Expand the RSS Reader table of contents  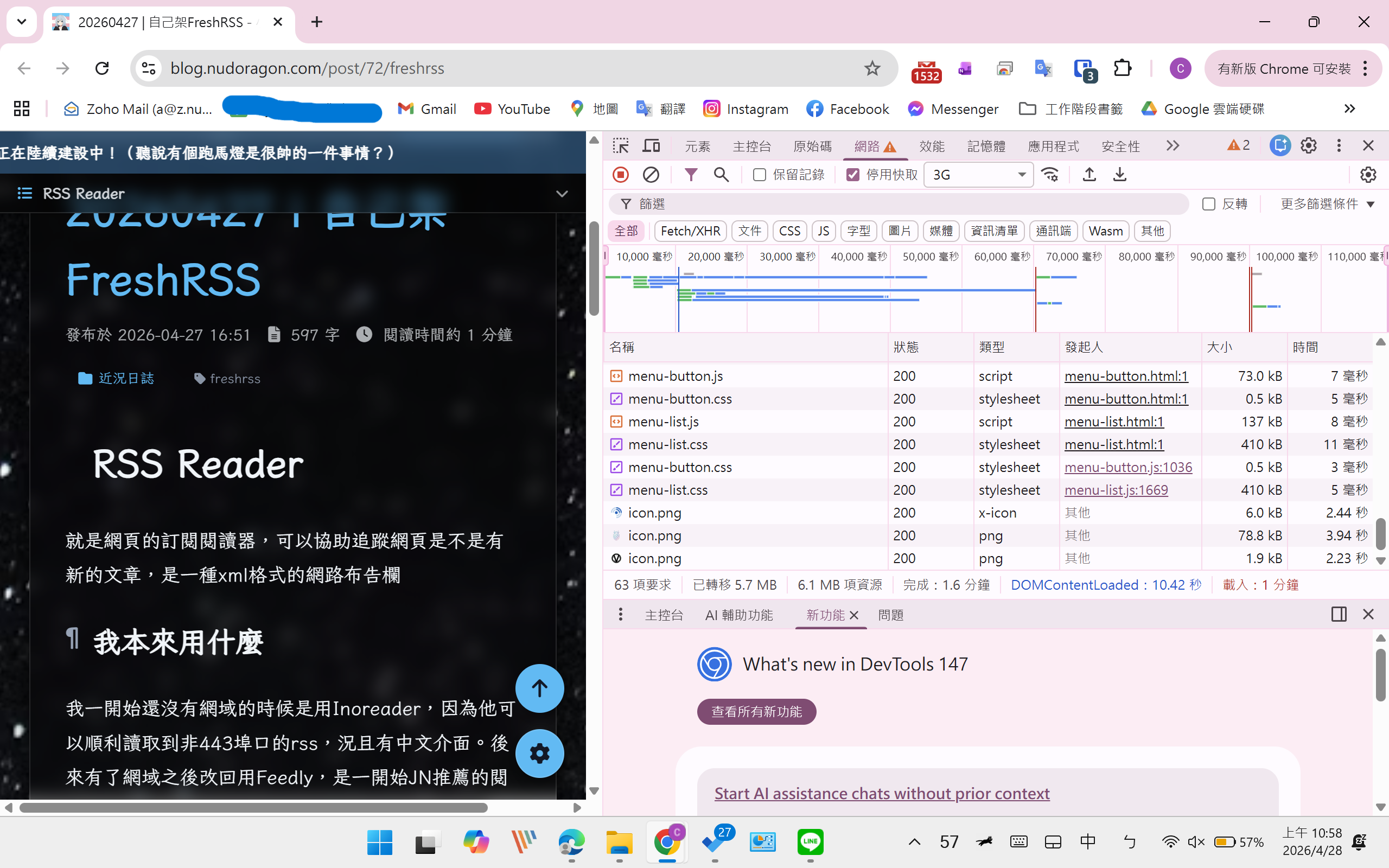click(562, 194)
